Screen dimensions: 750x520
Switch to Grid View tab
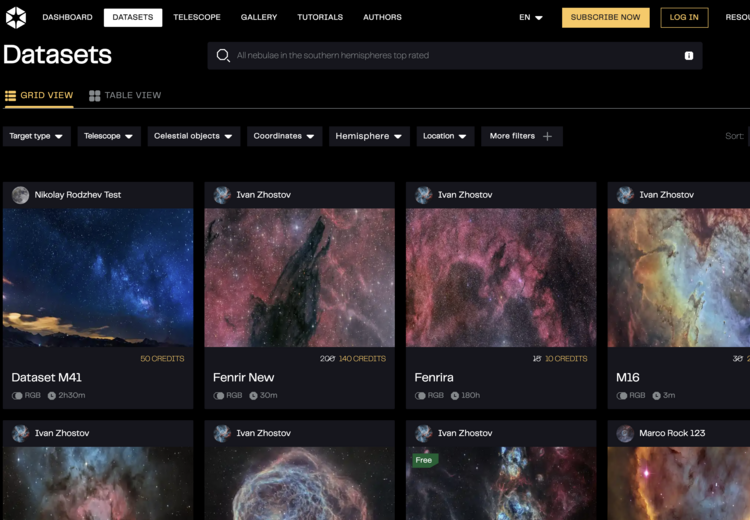39,96
